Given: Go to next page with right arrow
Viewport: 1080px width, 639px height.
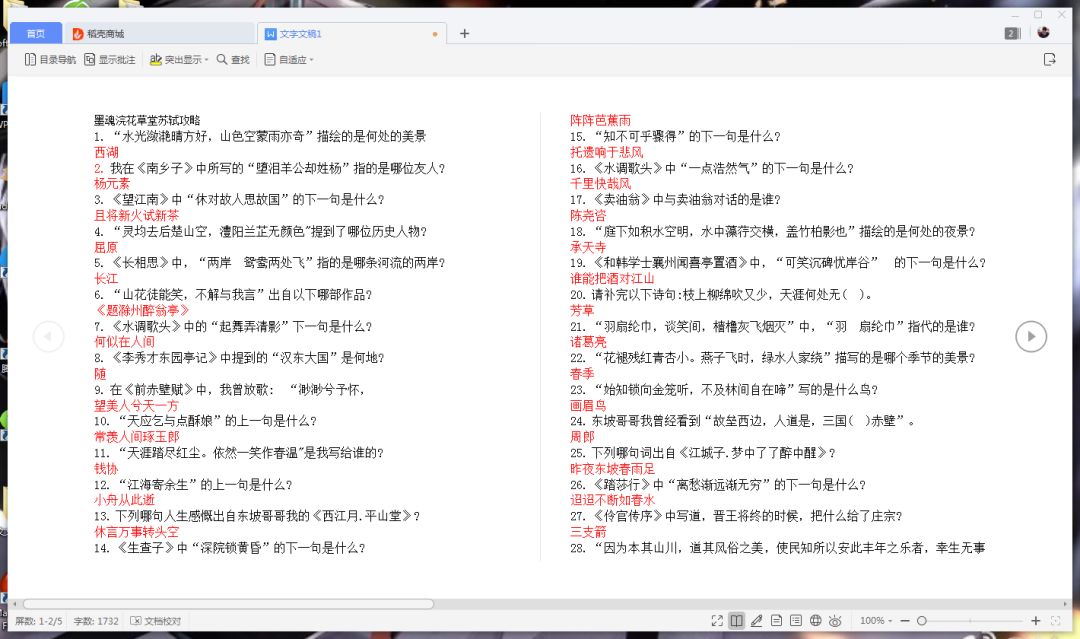Looking at the screenshot, I should click(1031, 337).
